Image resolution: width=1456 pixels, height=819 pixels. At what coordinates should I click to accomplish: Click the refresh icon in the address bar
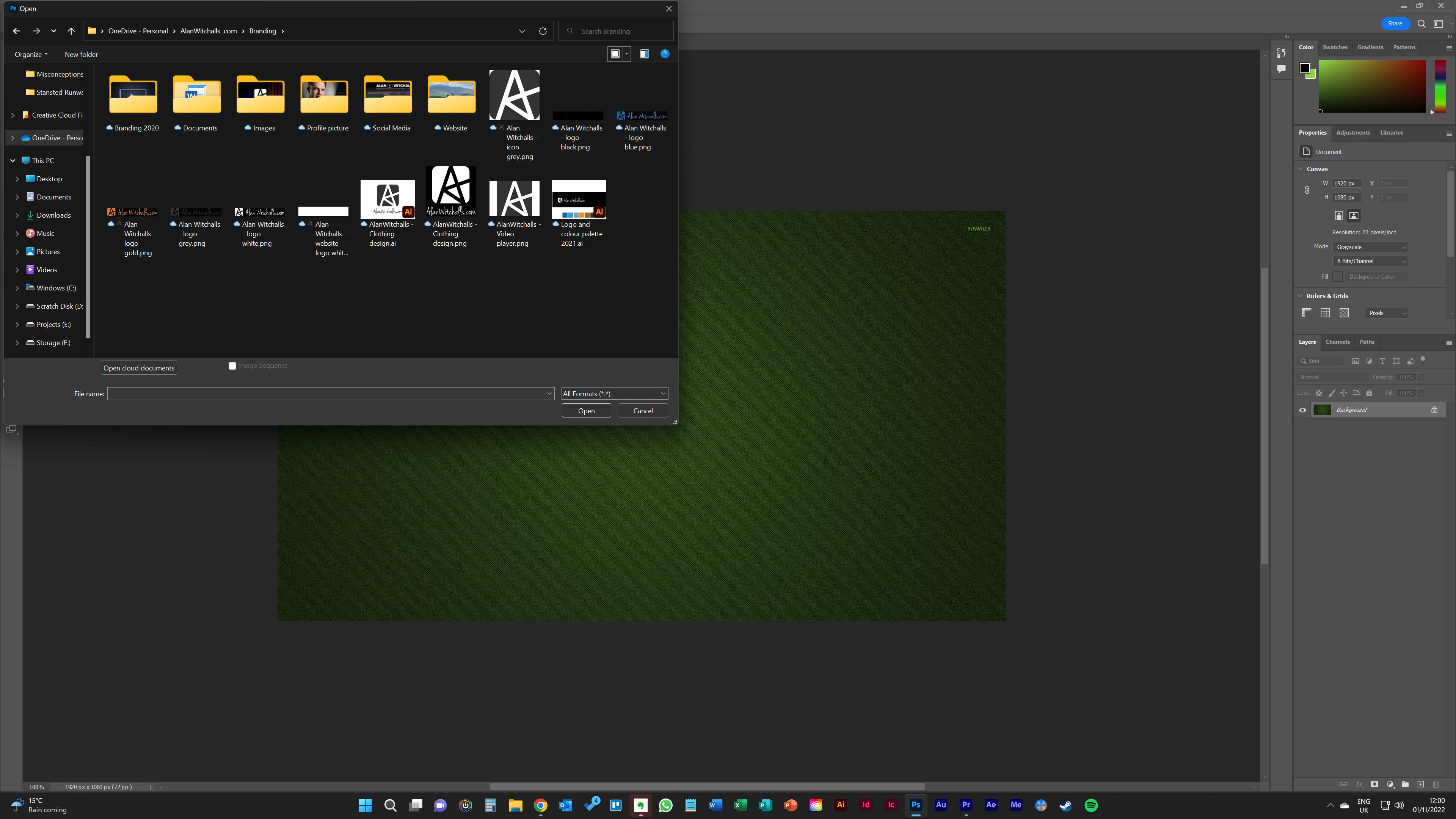pos(543,31)
